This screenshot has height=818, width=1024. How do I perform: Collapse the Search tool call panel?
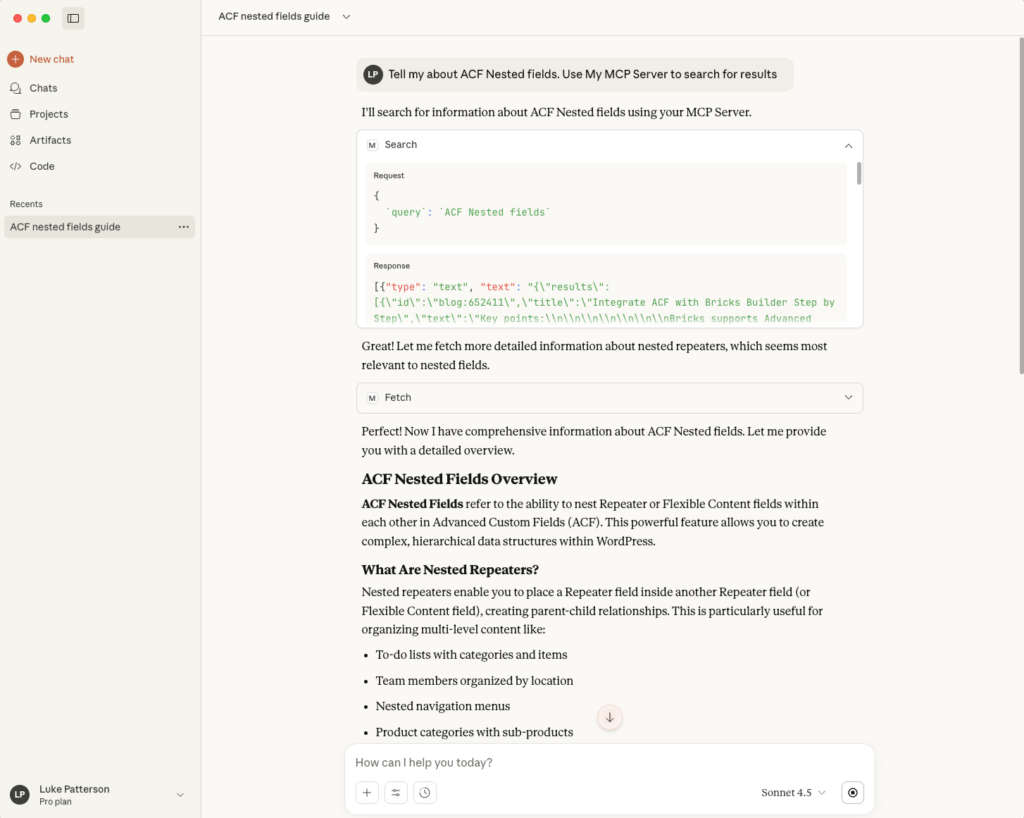848,145
